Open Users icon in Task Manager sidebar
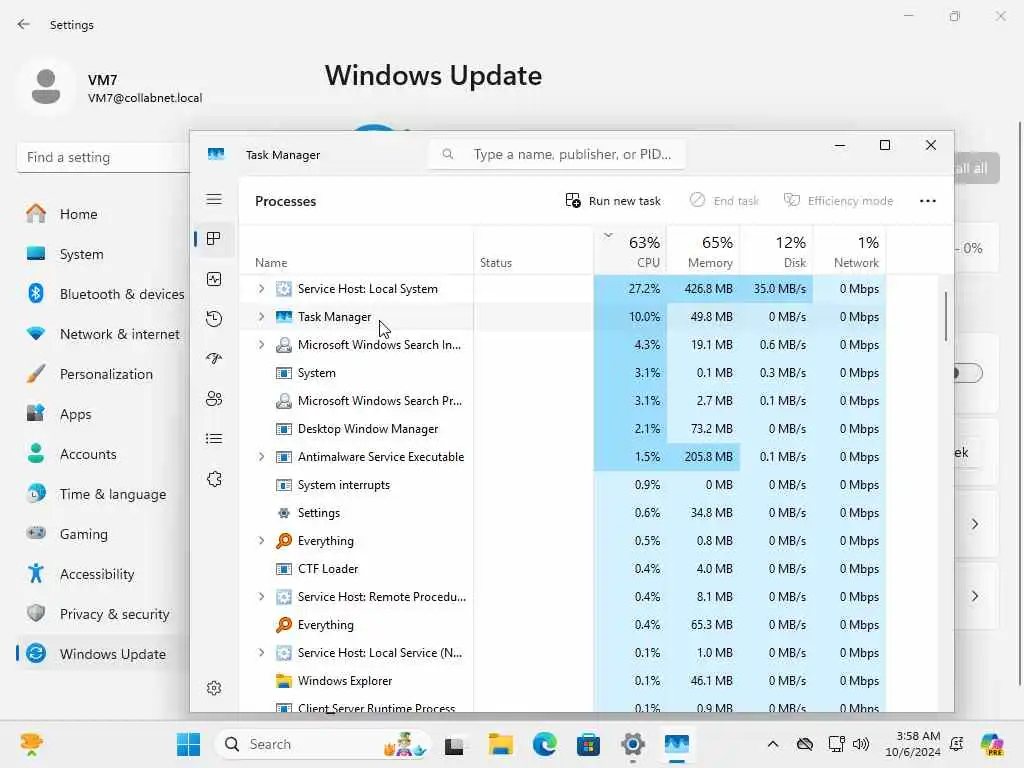The height and width of the screenshot is (768, 1024). click(x=214, y=398)
